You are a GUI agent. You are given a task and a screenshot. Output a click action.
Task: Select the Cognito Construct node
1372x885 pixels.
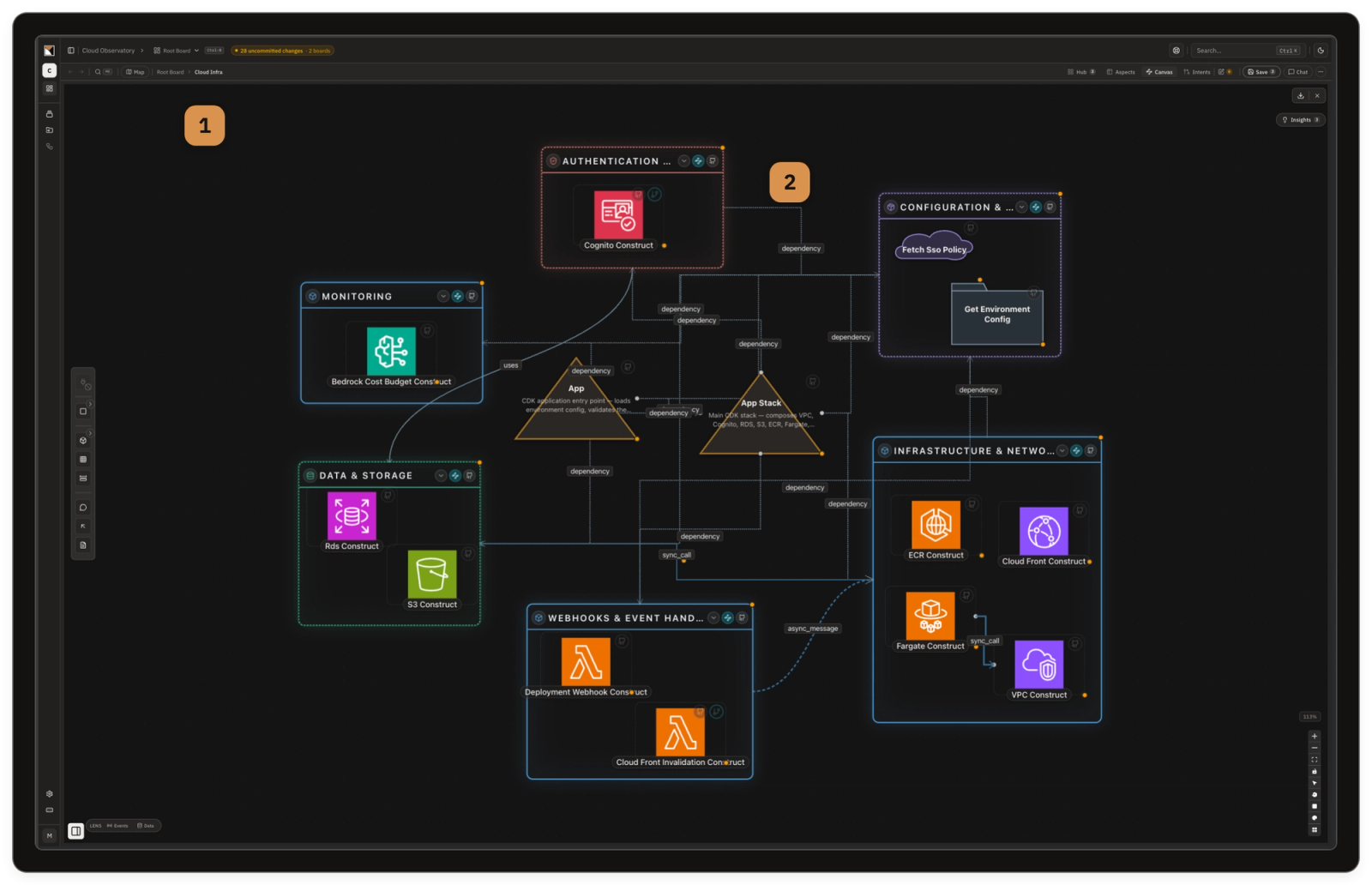pos(618,220)
